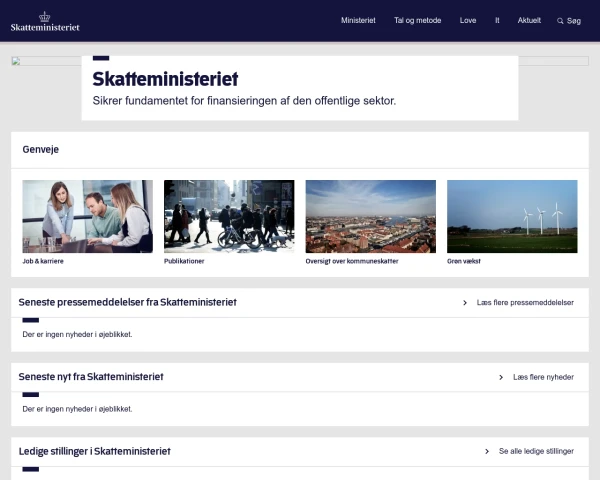Go to Læs flere pressemeddelelser
The image size is (600, 480).
point(525,302)
